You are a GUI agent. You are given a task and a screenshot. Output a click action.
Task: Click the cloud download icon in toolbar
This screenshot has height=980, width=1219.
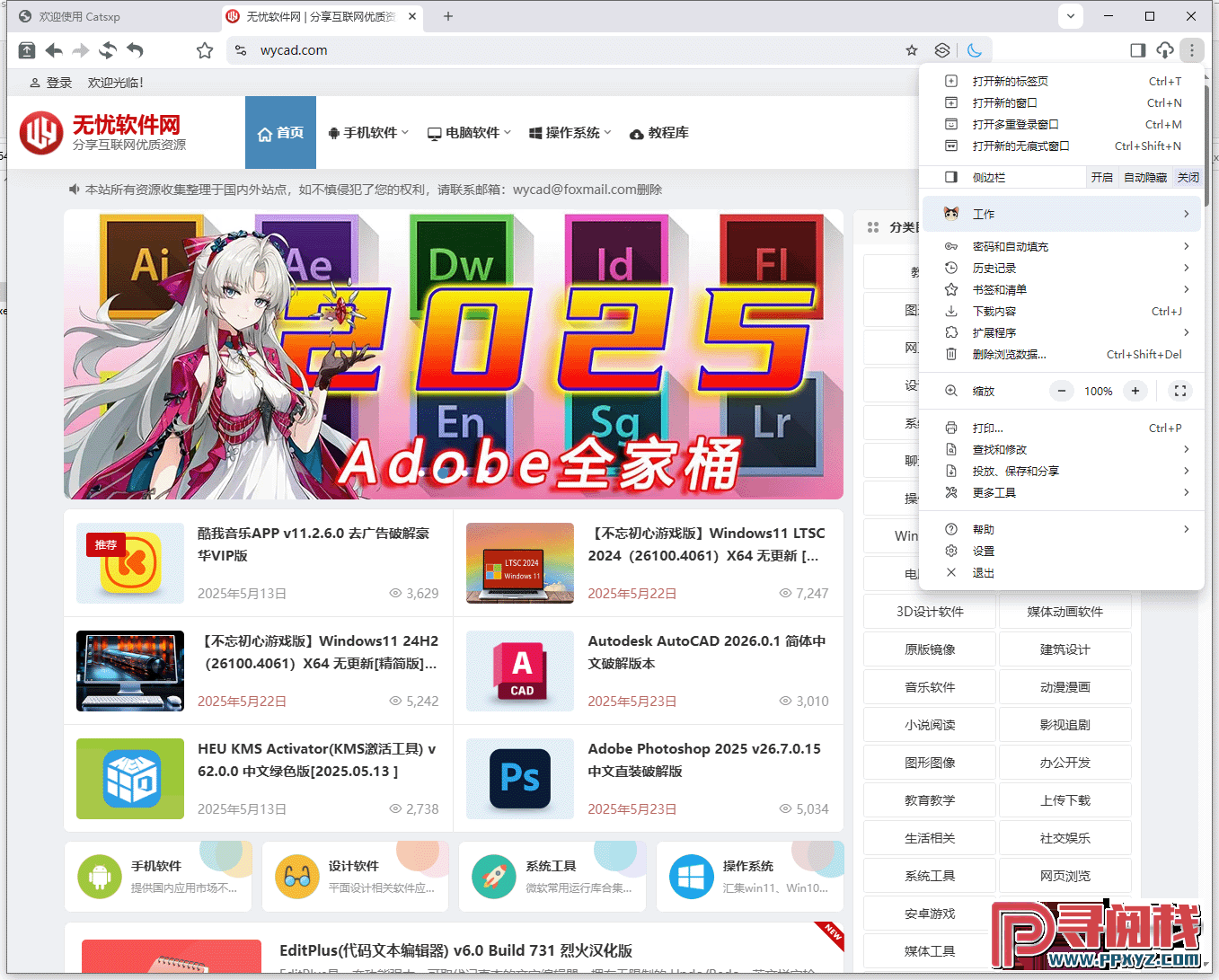pos(1165,50)
